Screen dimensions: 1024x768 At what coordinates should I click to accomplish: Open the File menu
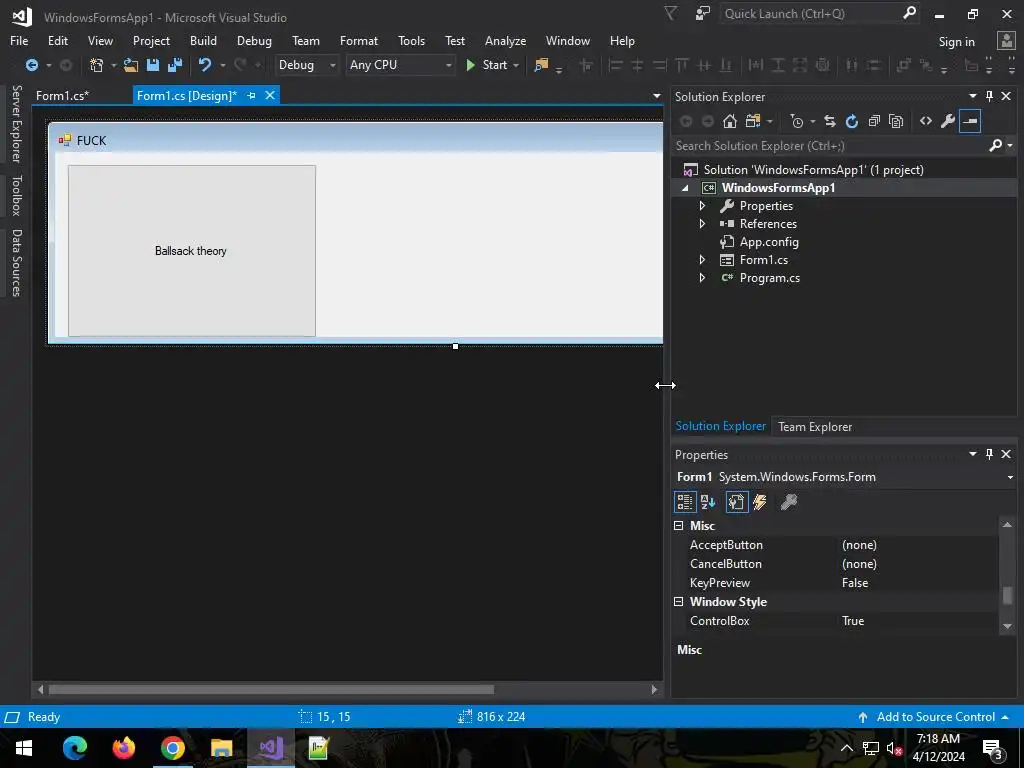click(19, 40)
